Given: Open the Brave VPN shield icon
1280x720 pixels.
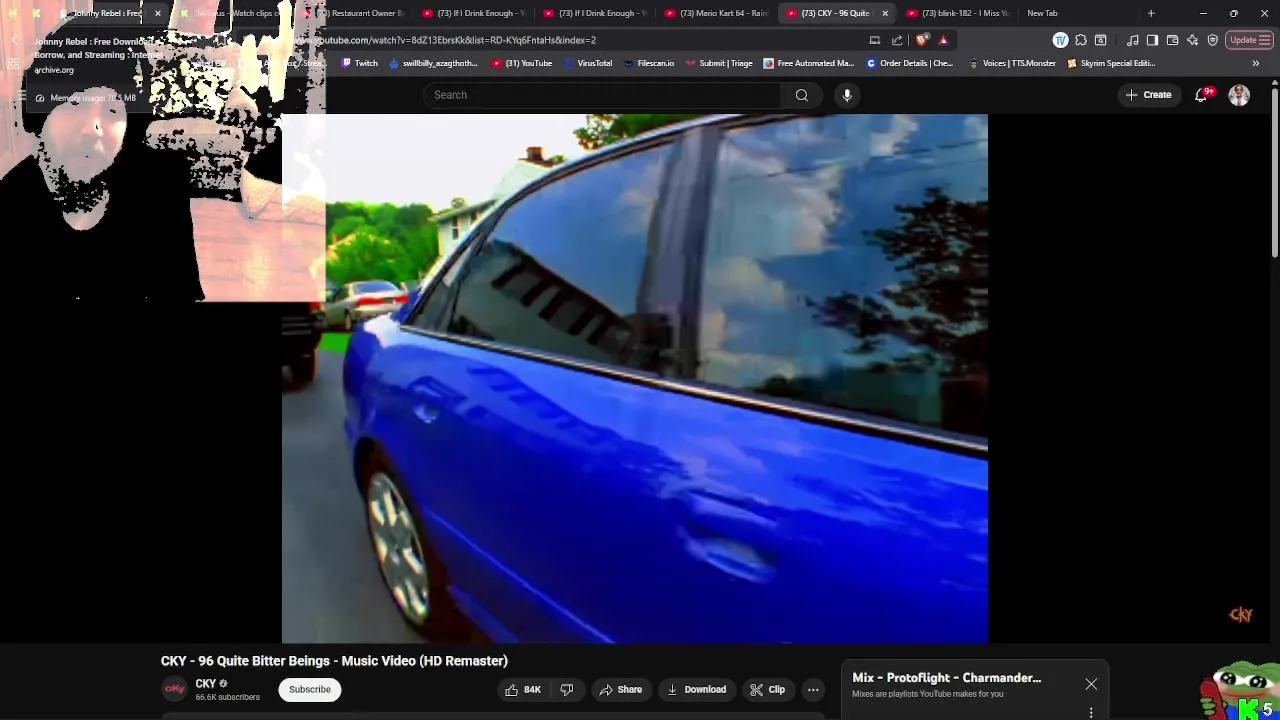Looking at the screenshot, I should click(1213, 40).
